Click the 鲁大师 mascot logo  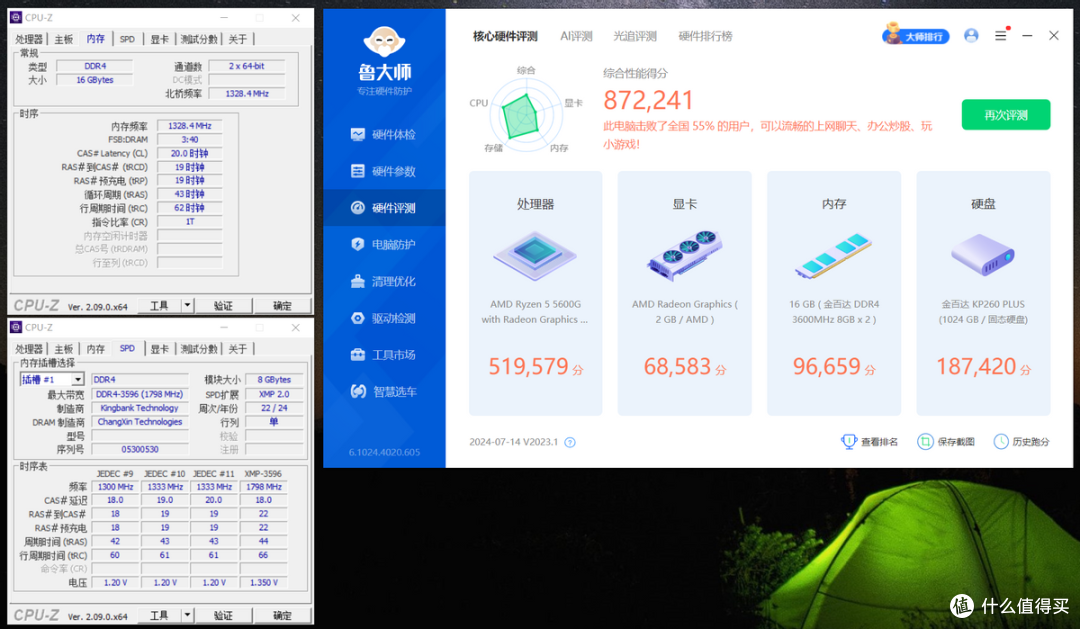(384, 43)
